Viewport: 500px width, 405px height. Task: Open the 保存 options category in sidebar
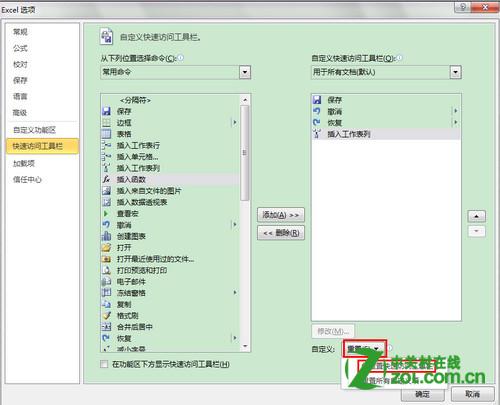tap(42, 80)
